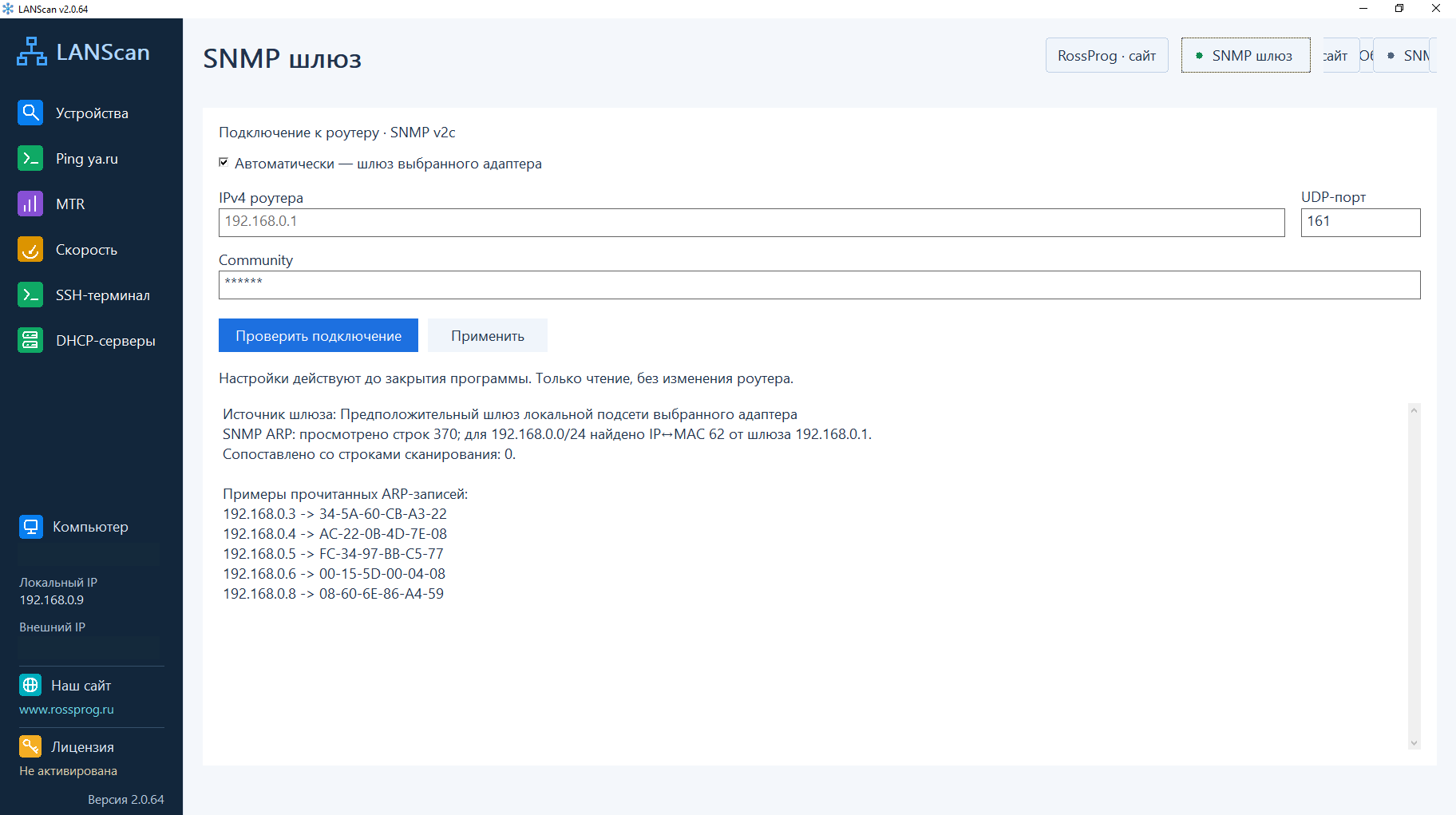The image size is (1456, 815).
Task: Click the log scrollbar down arrow
Action: [1414, 742]
